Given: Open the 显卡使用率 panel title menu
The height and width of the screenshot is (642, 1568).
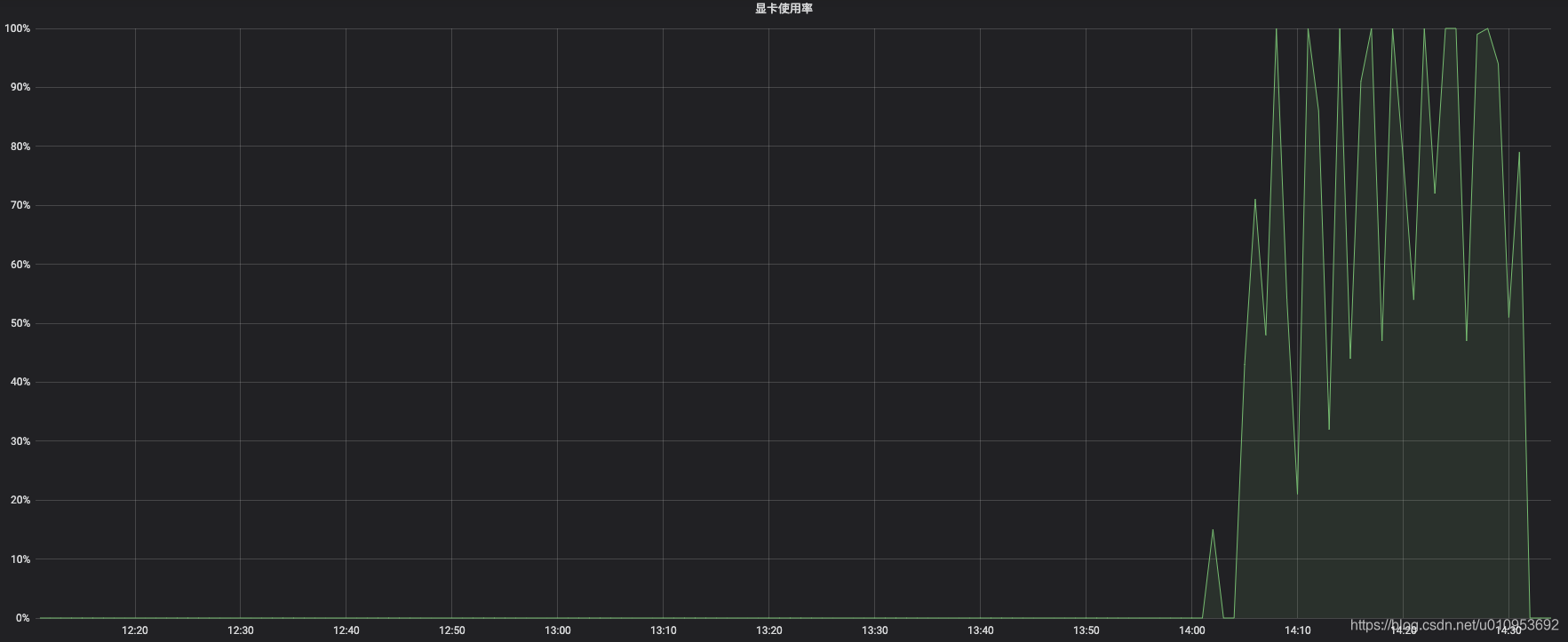Looking at the screenshot, I should (x=784, y=9).
